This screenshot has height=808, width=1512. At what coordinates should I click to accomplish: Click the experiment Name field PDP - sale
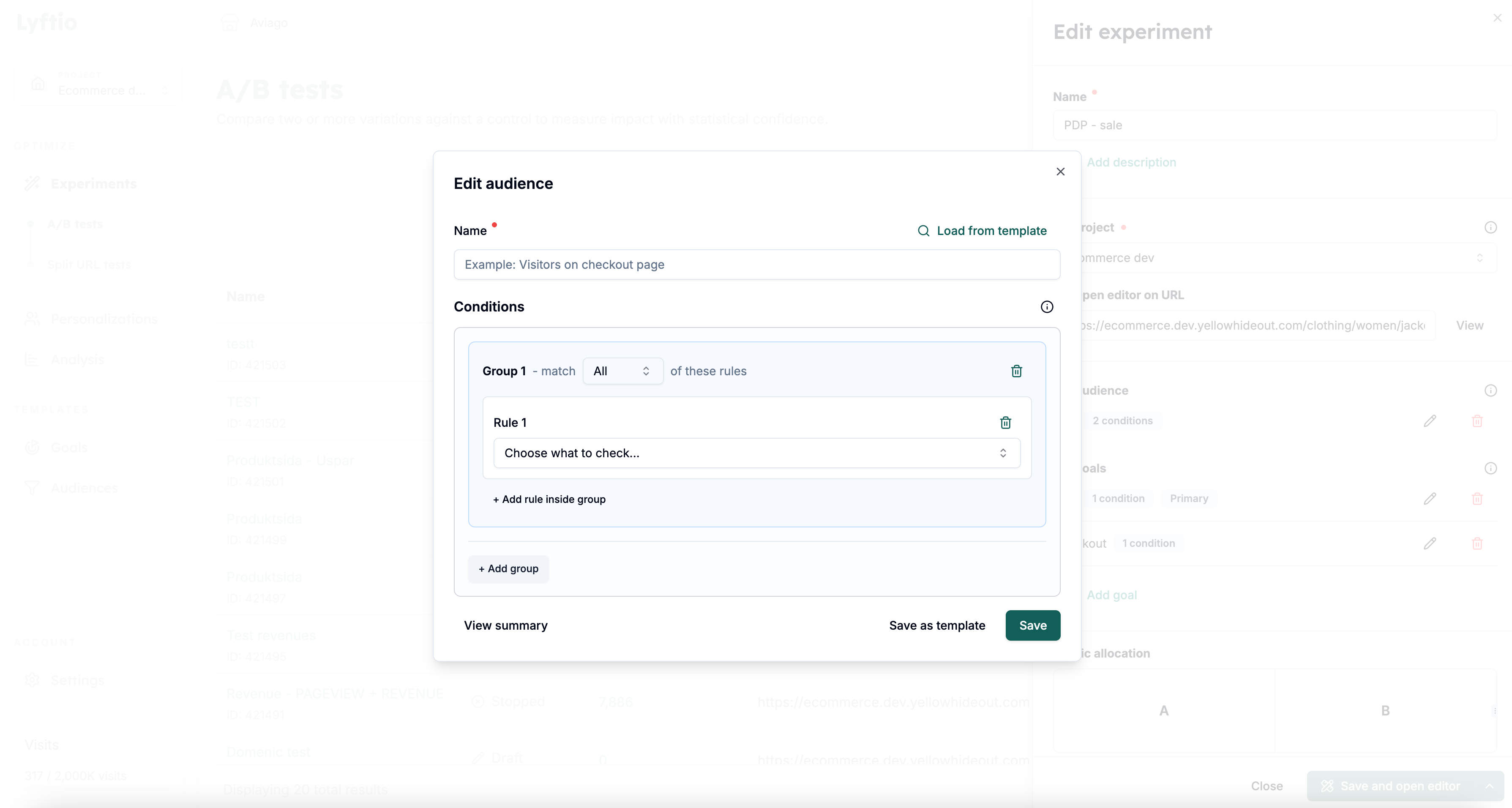coord(1275,125)
